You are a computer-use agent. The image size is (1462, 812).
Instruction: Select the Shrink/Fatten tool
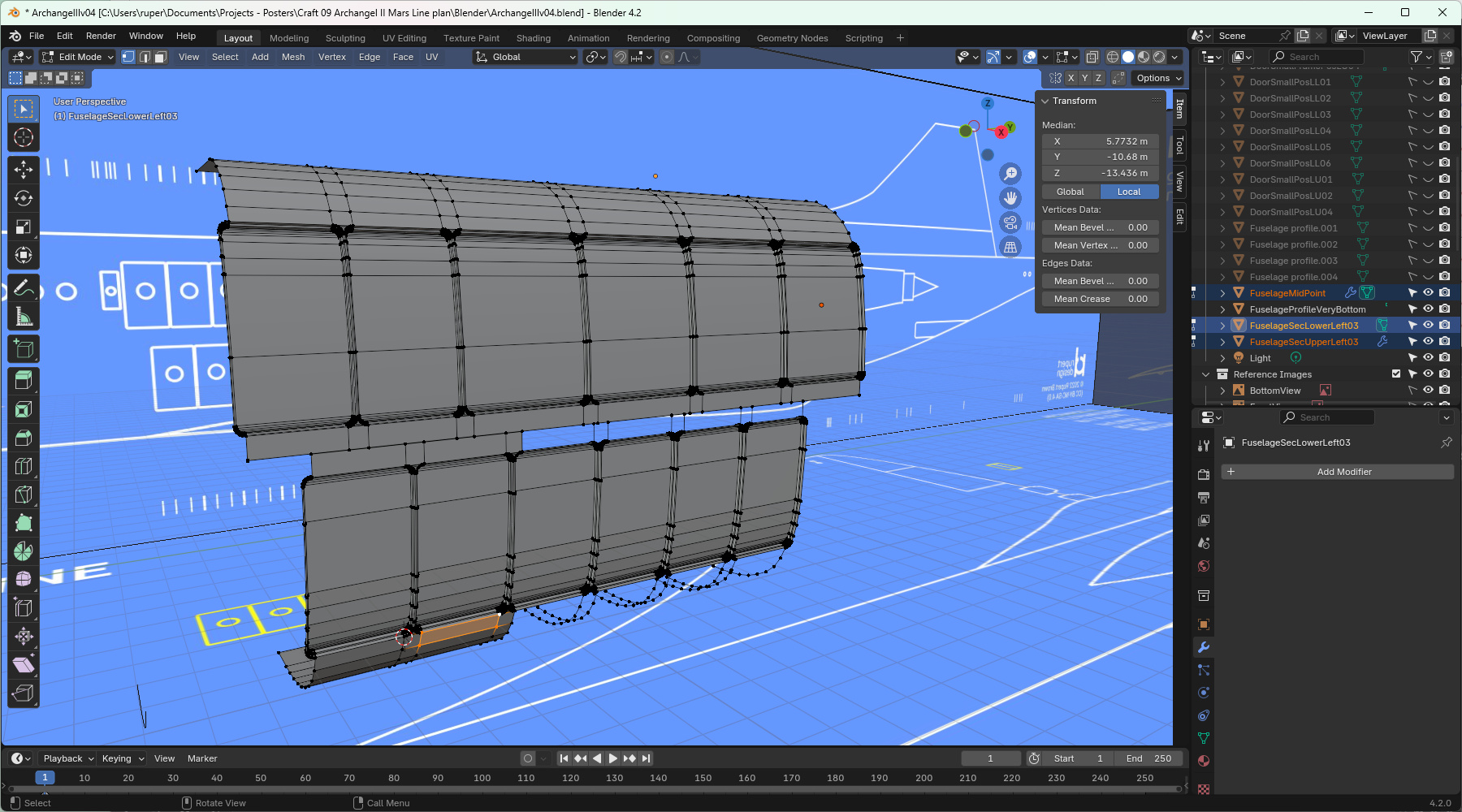point(24,636)
